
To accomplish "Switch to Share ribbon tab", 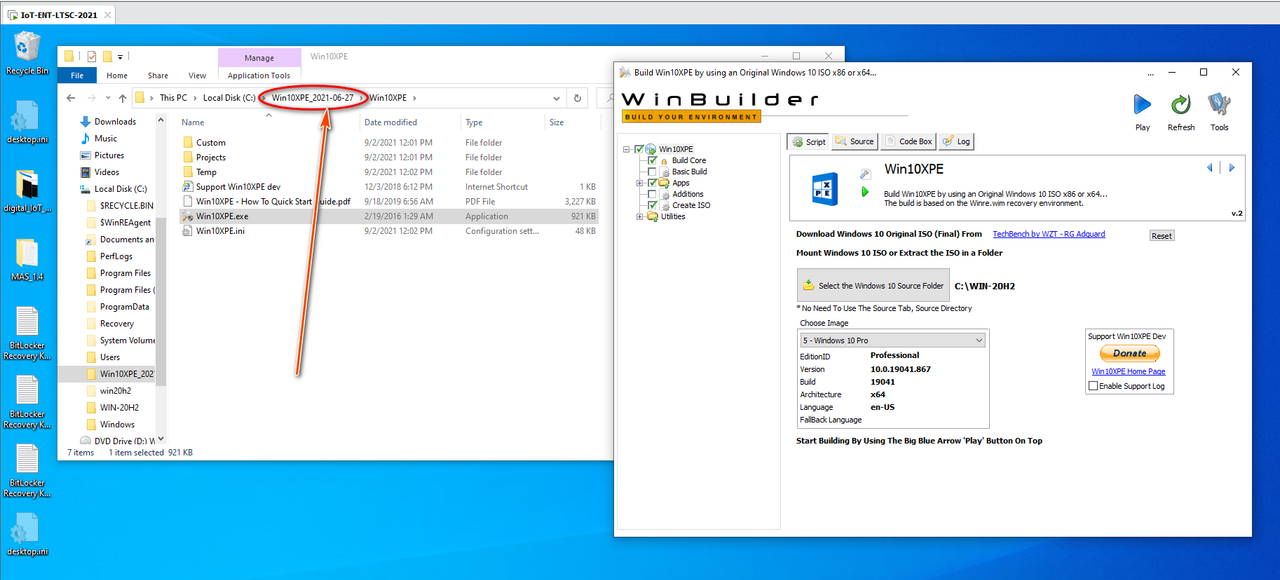I will coord(158,75).
